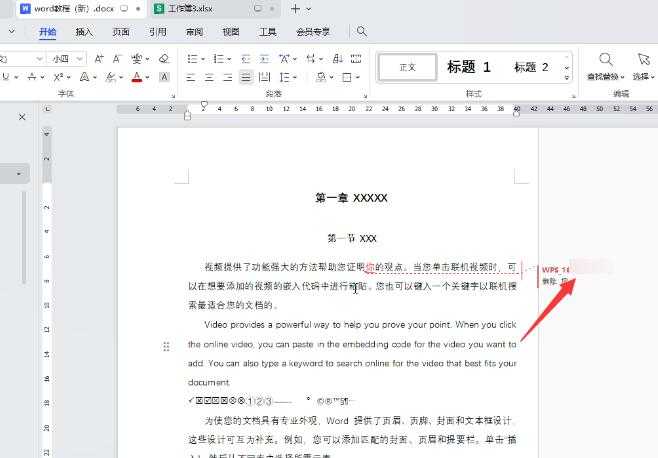The image size is (658, 458).
Task: Apply paragraph borders
Action: [x=347, y=77]
